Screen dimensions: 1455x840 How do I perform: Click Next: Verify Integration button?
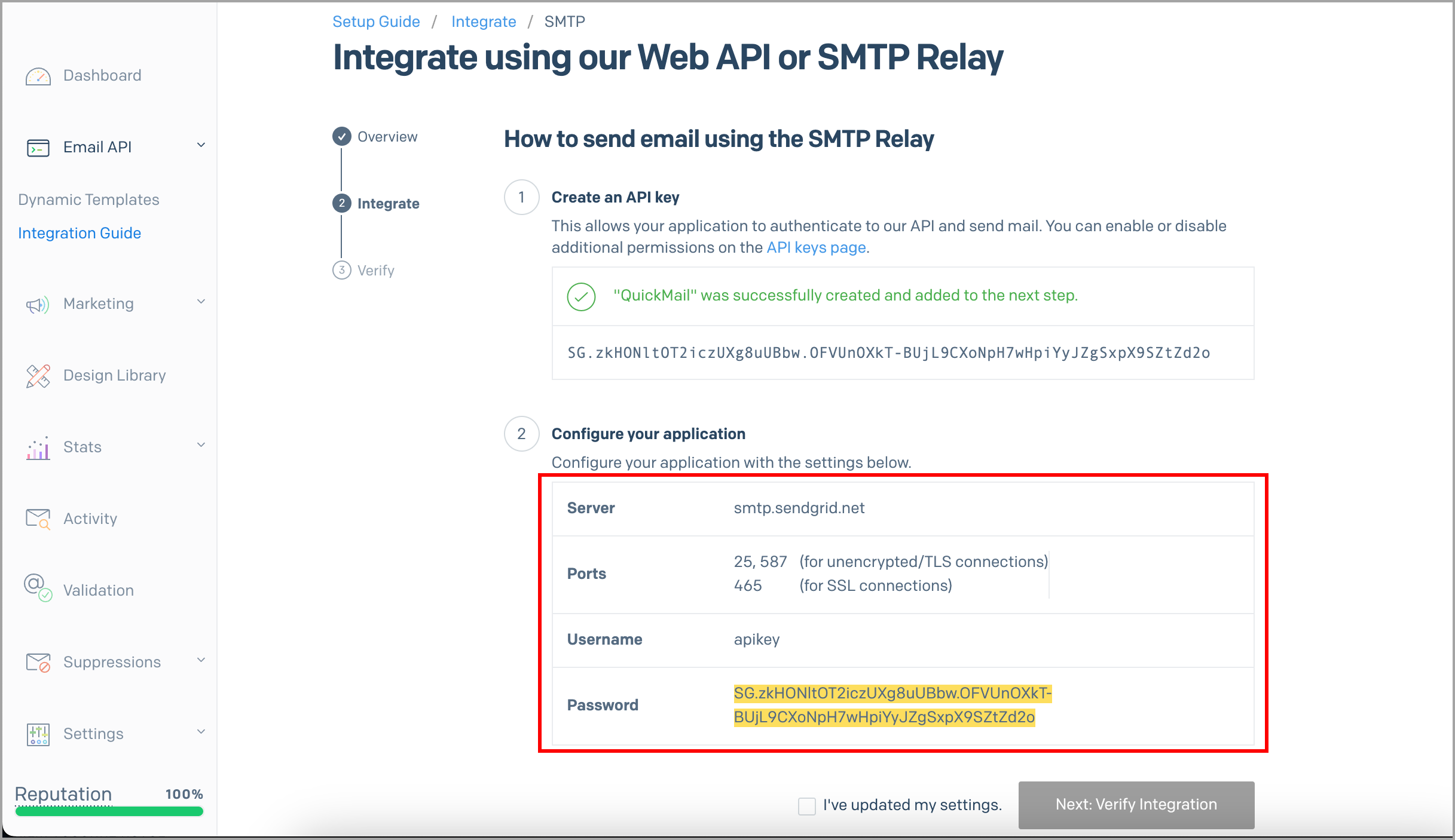click(1136, 805)
